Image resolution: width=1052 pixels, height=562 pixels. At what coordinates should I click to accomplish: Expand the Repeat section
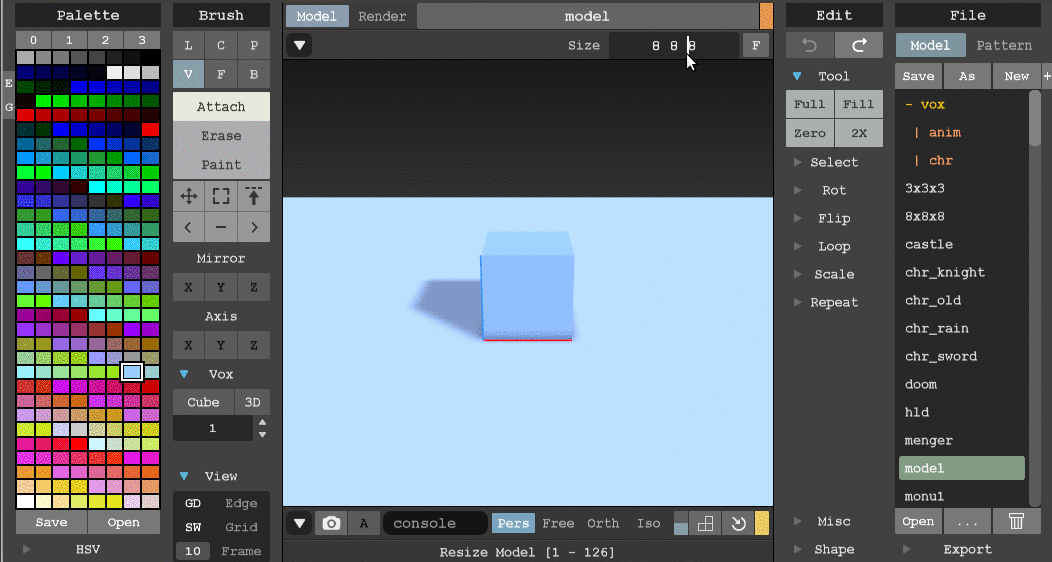pyautogui.click(x=798, y=302)
